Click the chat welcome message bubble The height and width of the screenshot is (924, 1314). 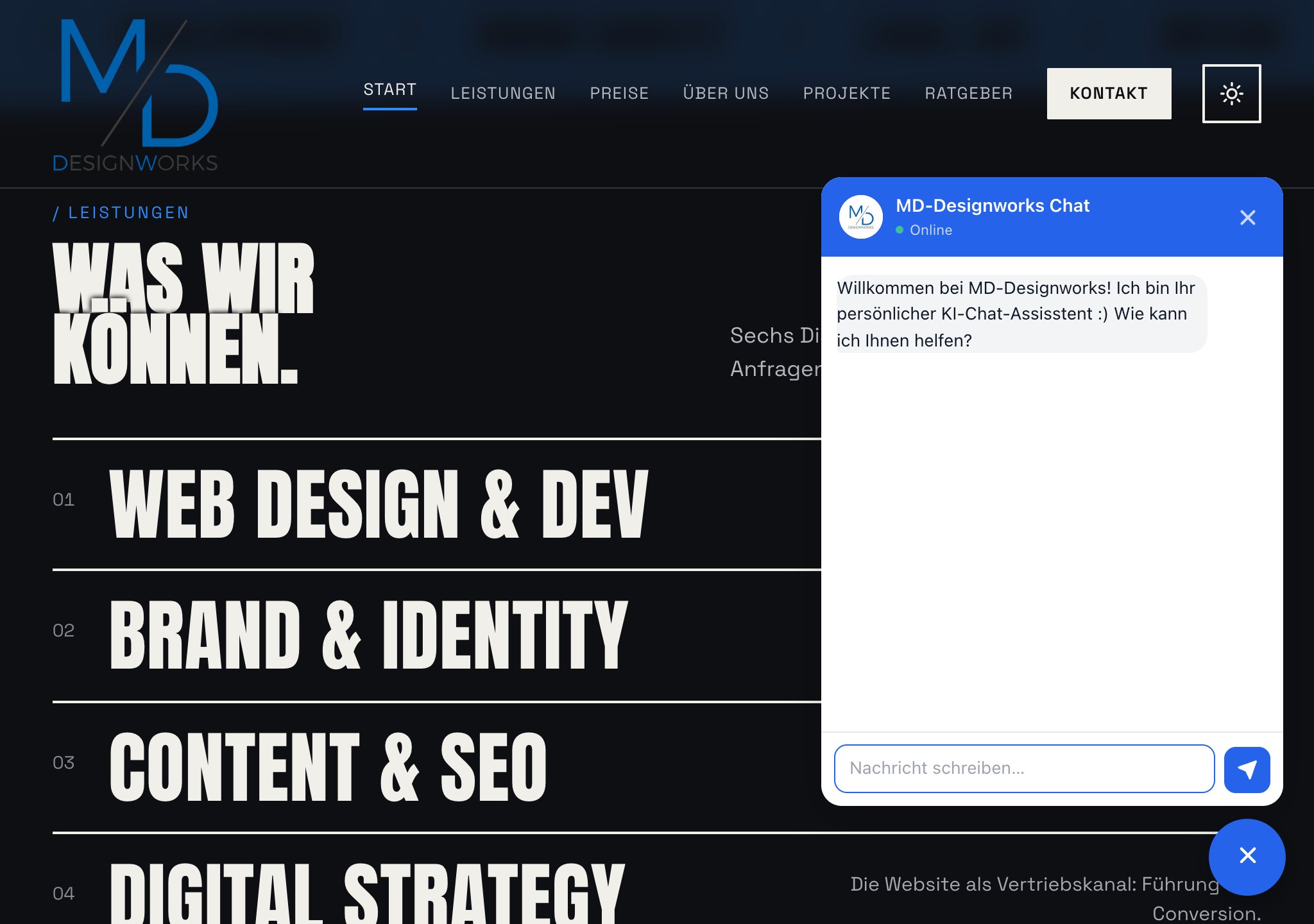pyautogui.click(x=1021, y=314)
